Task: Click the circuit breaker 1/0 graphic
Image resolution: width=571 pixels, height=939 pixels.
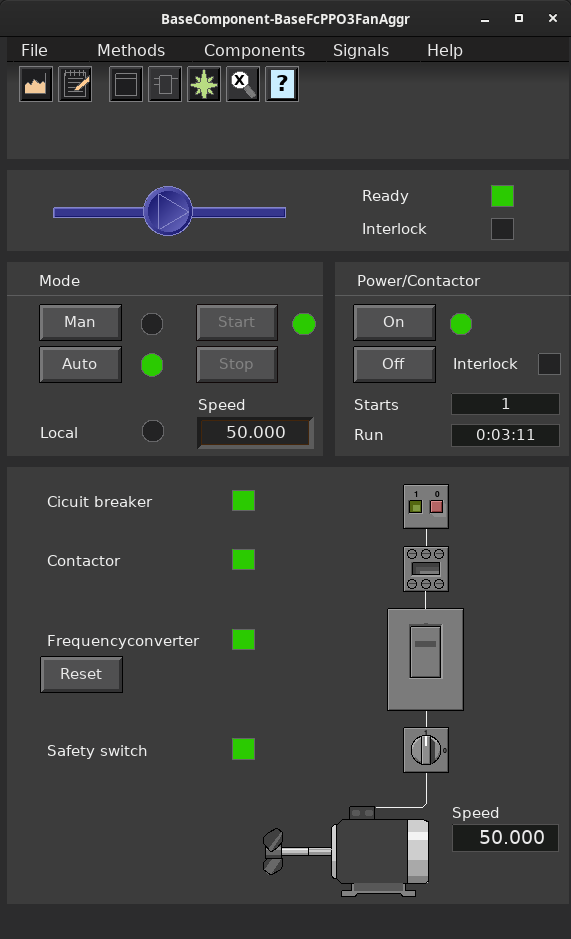Action: click(426, 507)
